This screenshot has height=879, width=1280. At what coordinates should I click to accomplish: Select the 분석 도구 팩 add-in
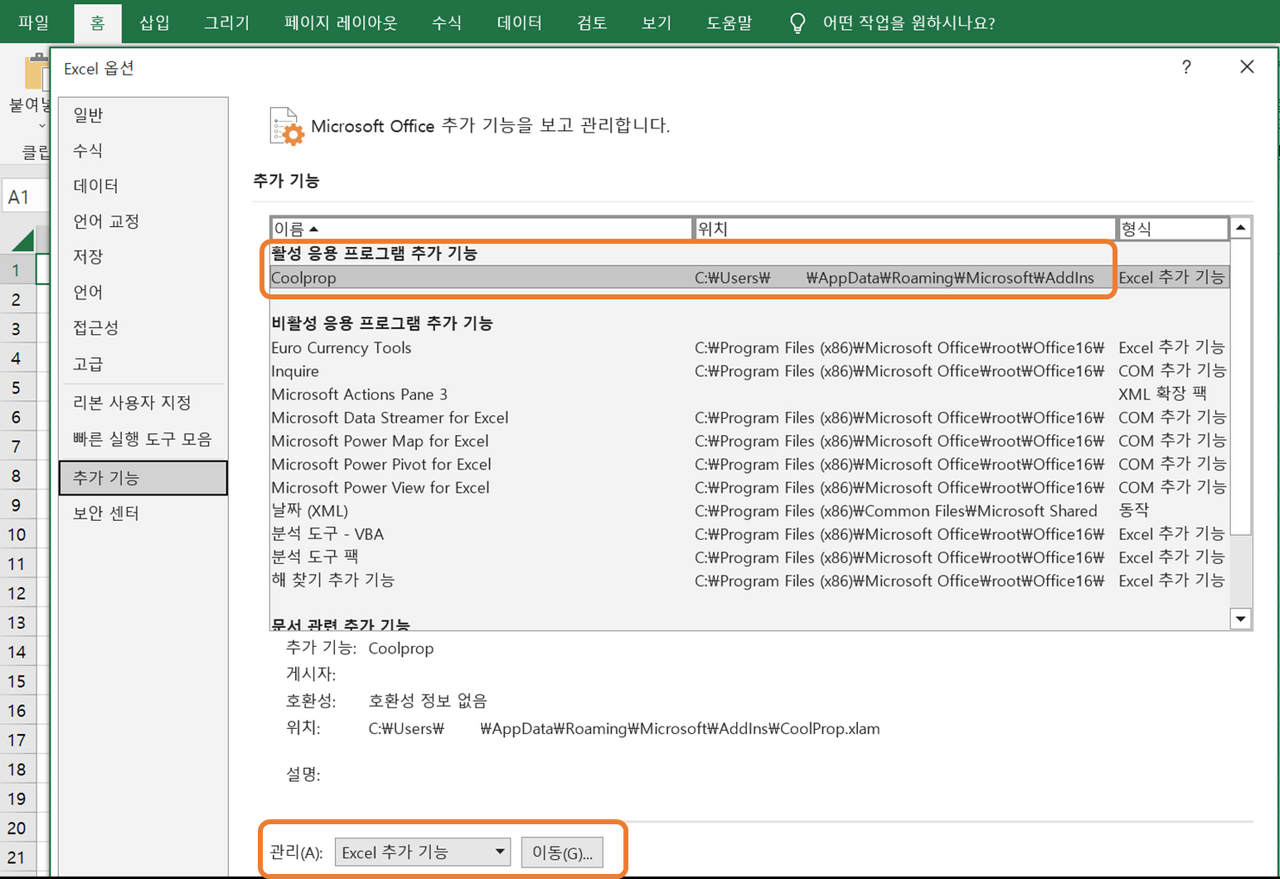point(749,557)
